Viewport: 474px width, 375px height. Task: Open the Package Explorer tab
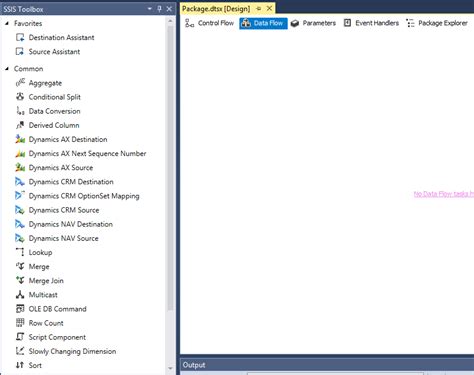pos(437,23)
